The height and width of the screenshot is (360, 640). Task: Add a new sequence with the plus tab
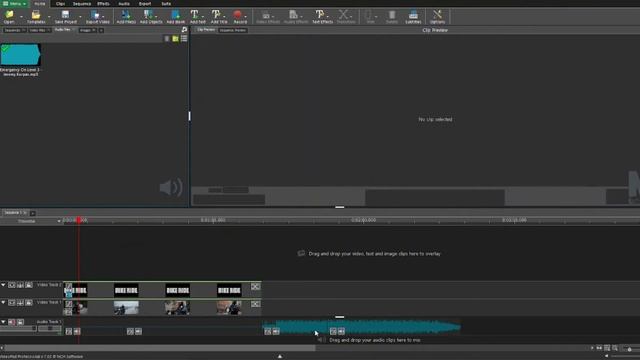(x=33, y=213)
